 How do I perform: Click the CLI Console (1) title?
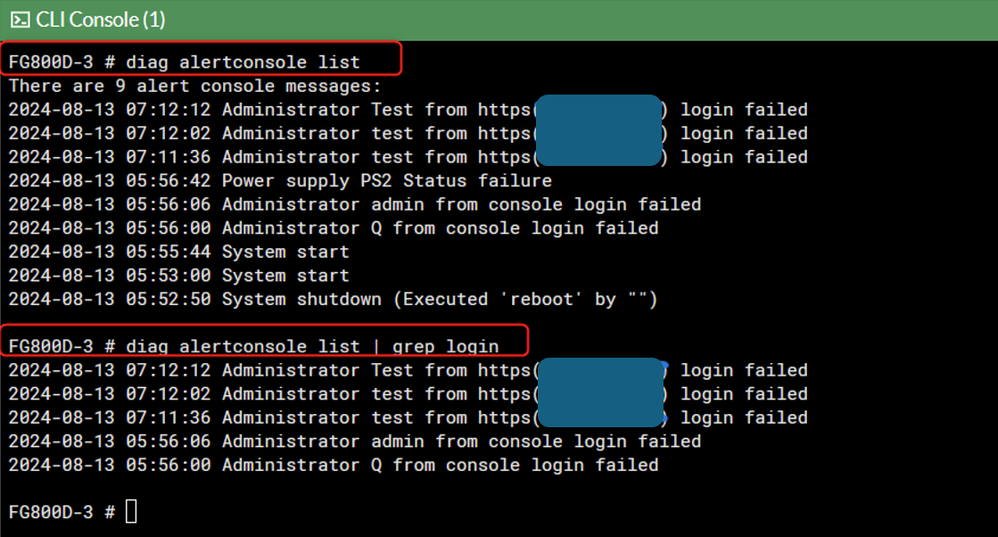tap(99, 20)
